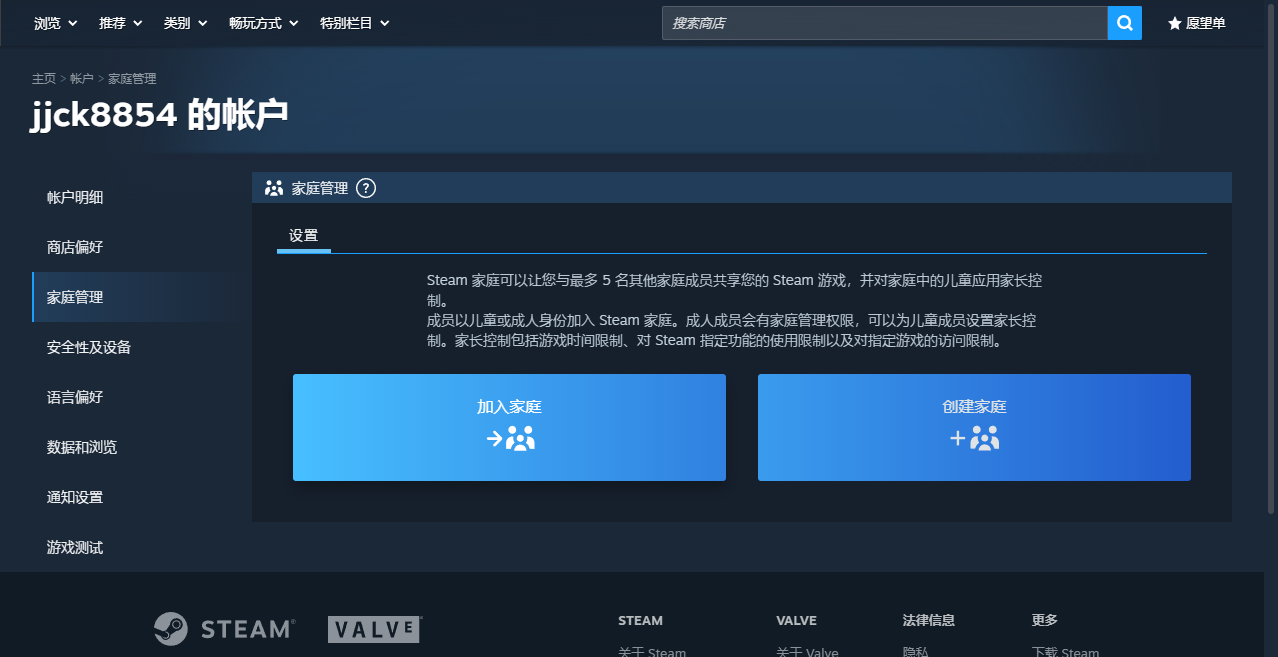
Task: Click the search magnifier icon button
Action: [x=1124, y=23]
